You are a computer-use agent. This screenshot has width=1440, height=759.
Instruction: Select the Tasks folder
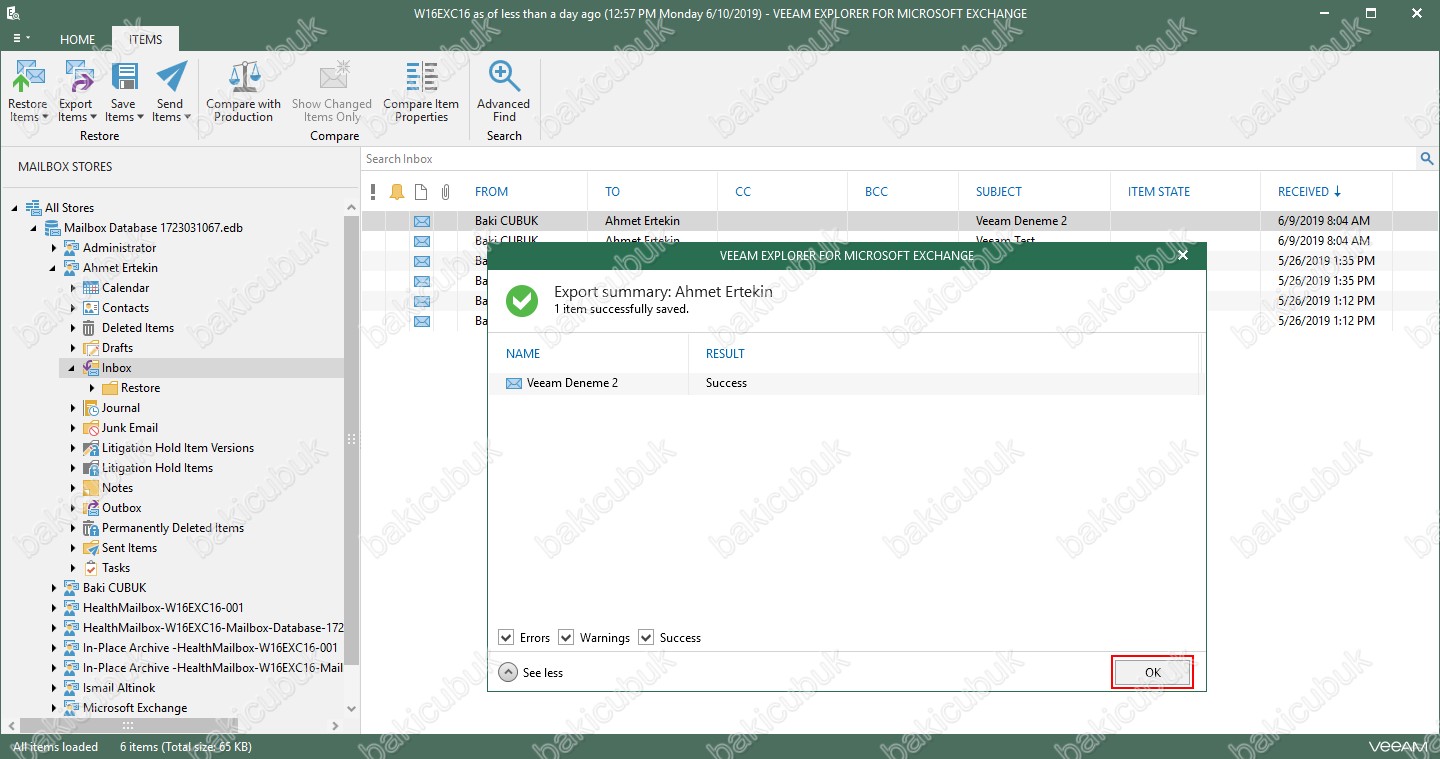point(116,568)
